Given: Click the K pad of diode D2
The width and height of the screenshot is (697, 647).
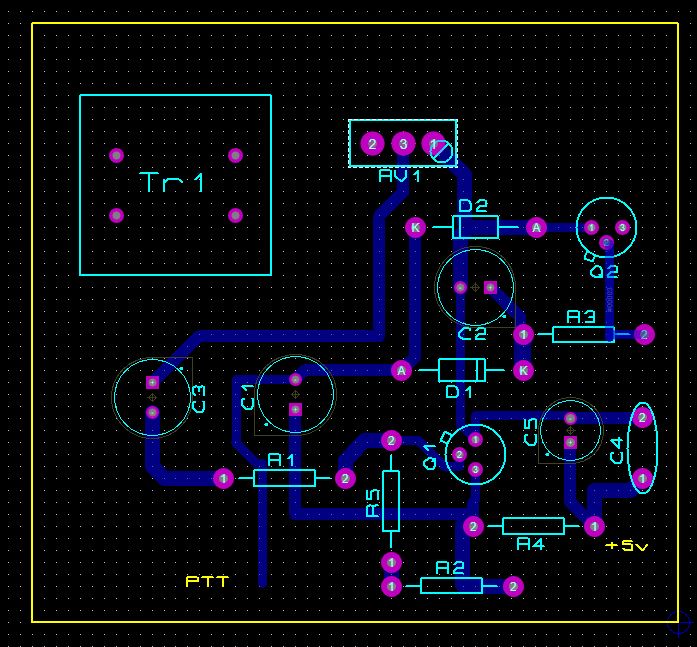Looking at the screenshot, I should click(x=416, y=228).
